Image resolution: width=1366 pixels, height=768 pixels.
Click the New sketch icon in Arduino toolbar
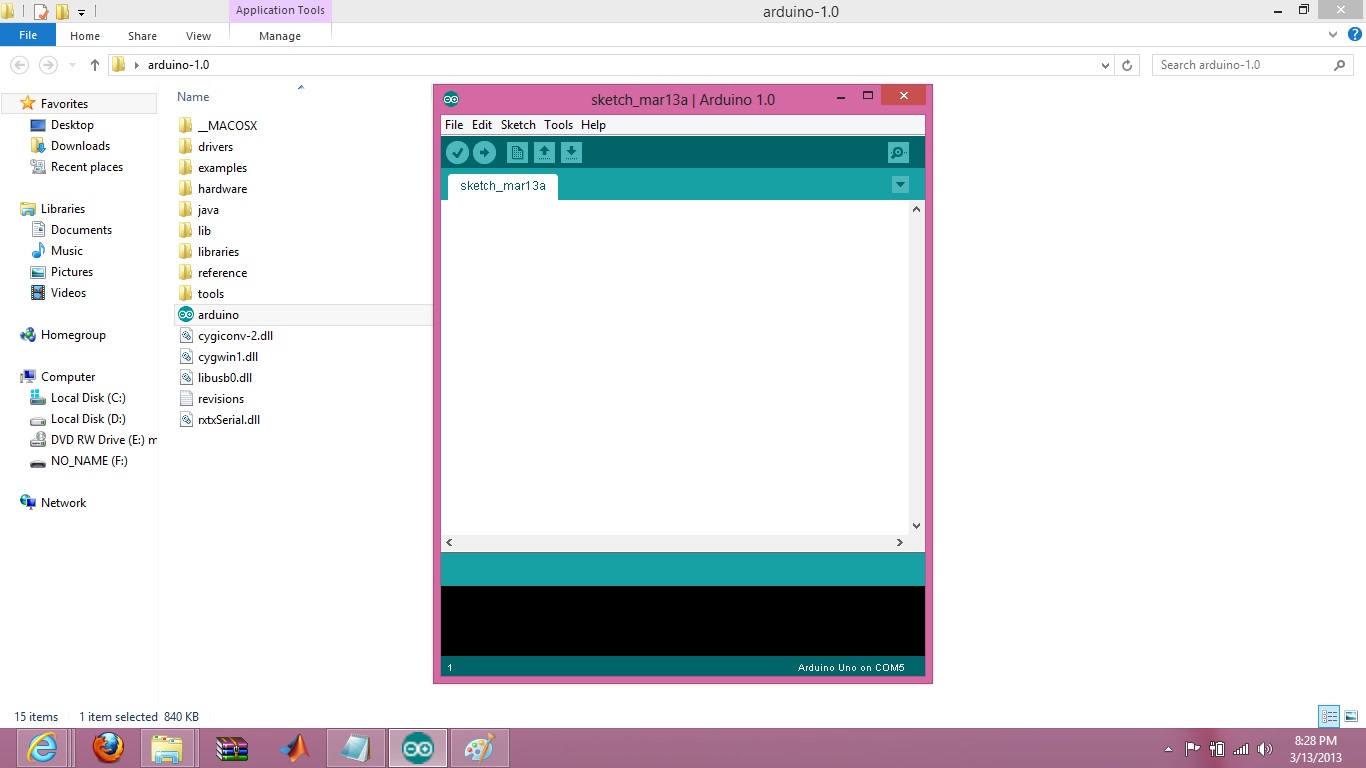point(517,153)
